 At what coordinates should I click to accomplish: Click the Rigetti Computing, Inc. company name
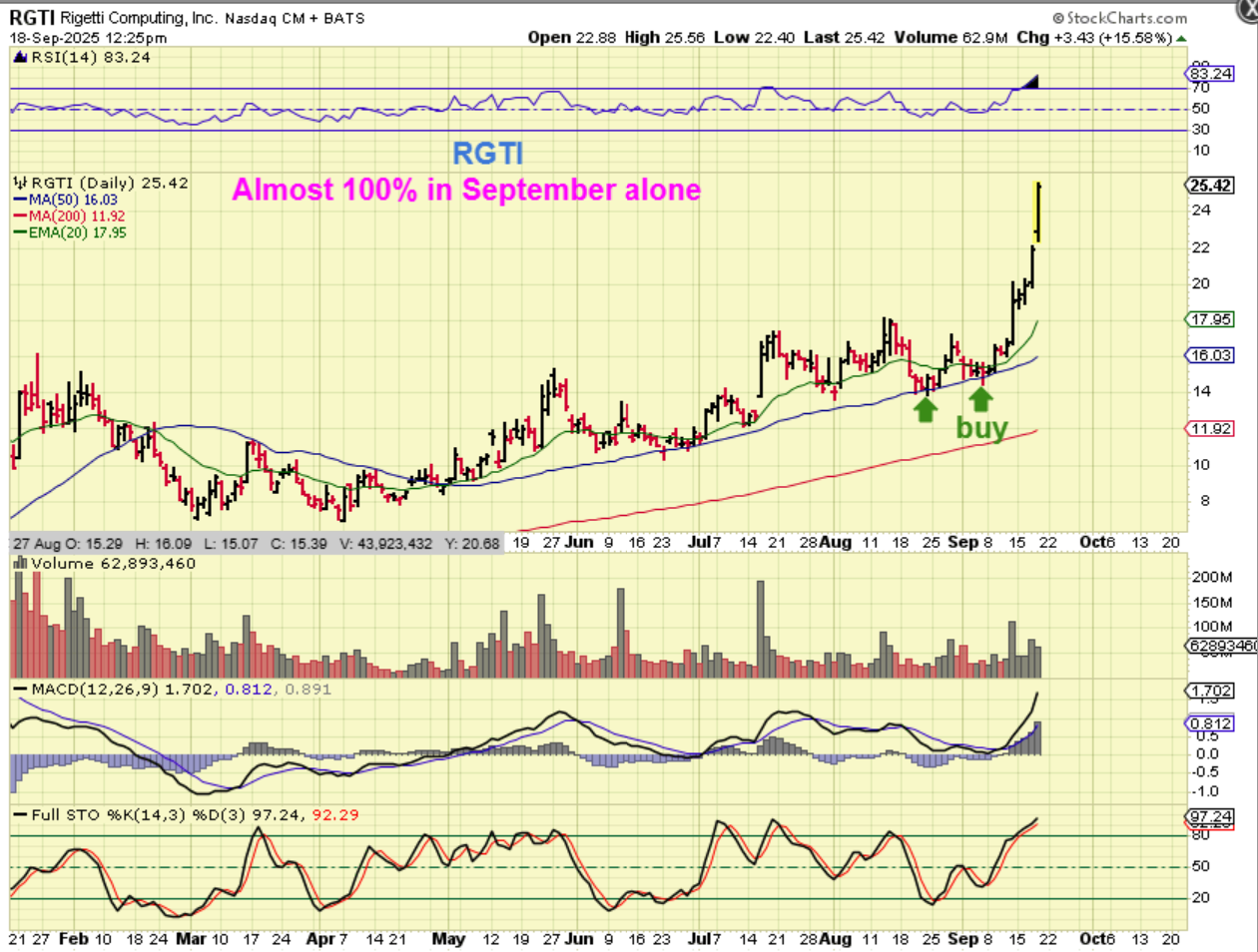(138, 18)
